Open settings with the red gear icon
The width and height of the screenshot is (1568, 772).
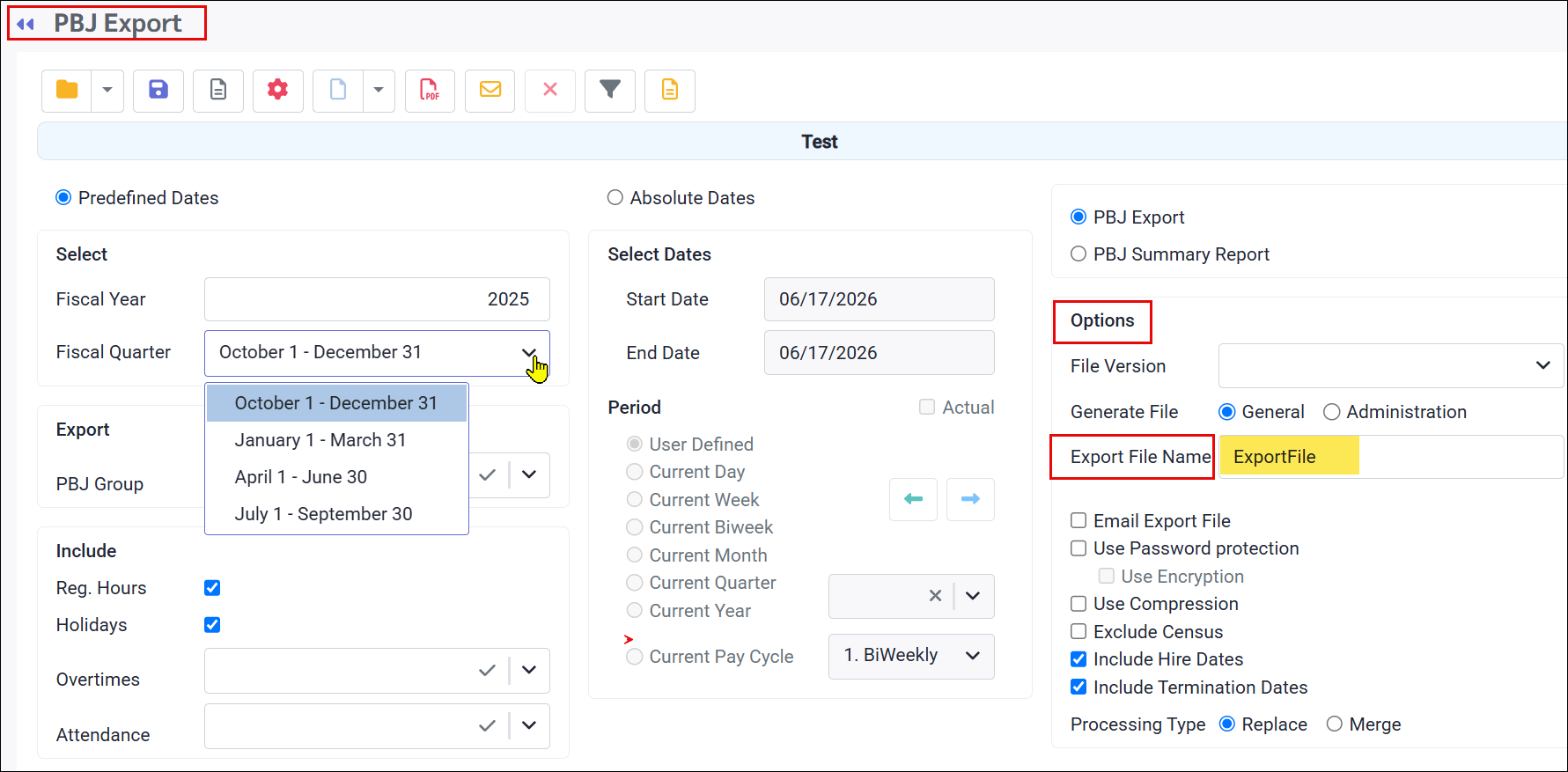(x=278, y=90)
